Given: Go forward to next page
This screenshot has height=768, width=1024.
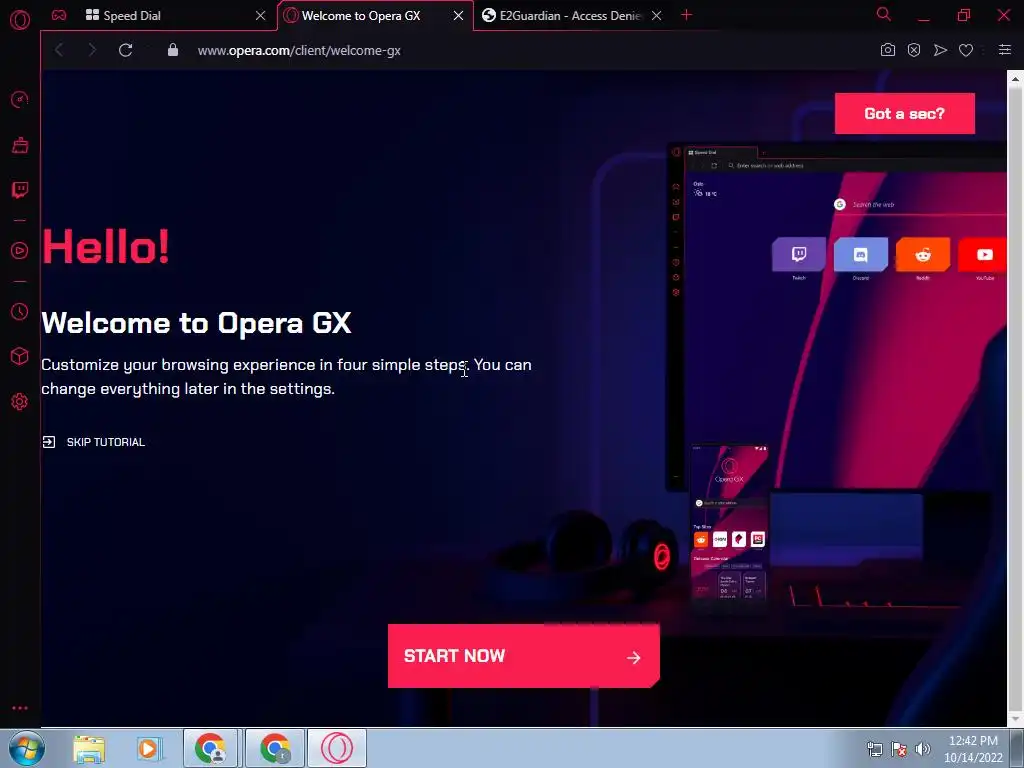Looking at the screenshot, I should [92, 50].
